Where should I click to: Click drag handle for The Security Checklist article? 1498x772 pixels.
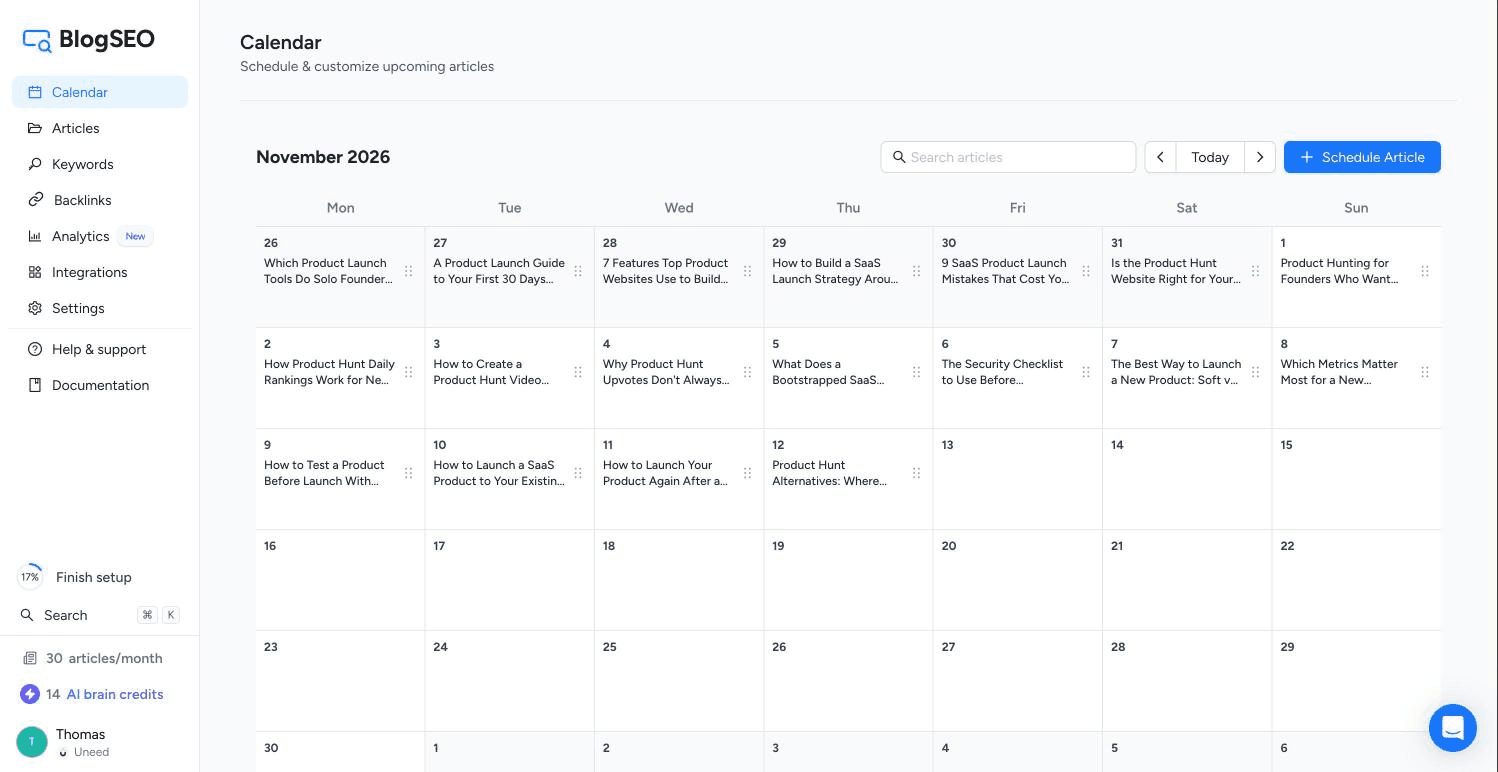click(1086, 372)
